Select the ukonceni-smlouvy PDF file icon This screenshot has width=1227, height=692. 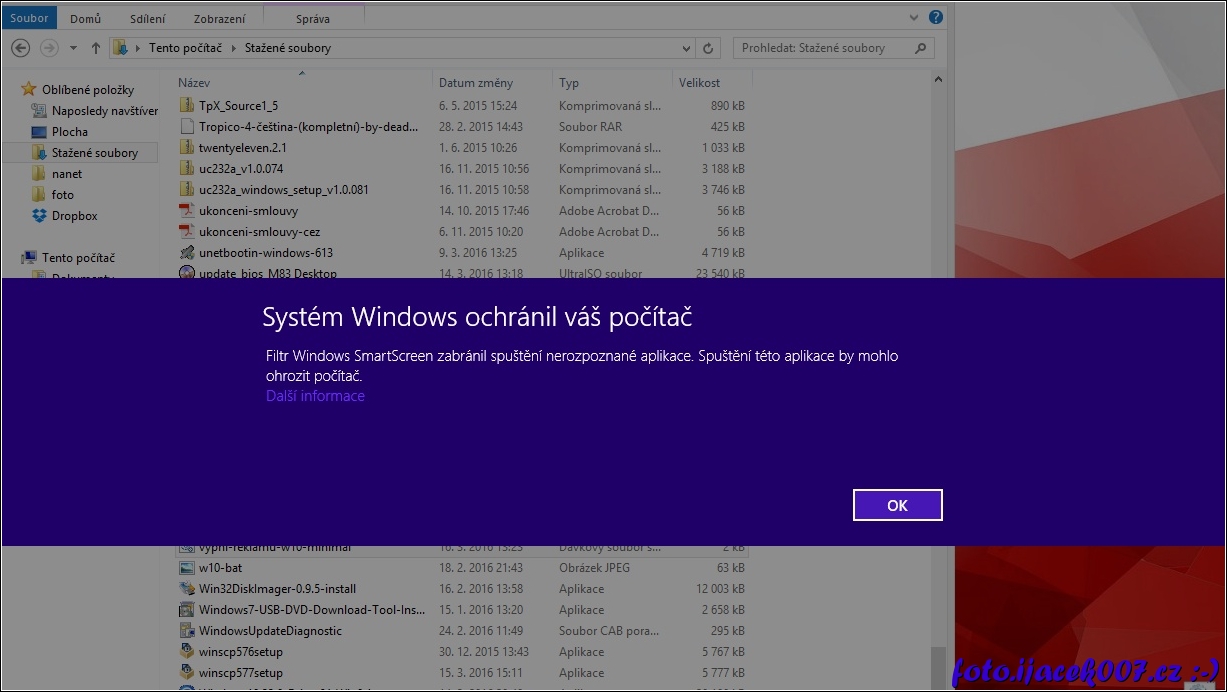(x=186, y=211)
